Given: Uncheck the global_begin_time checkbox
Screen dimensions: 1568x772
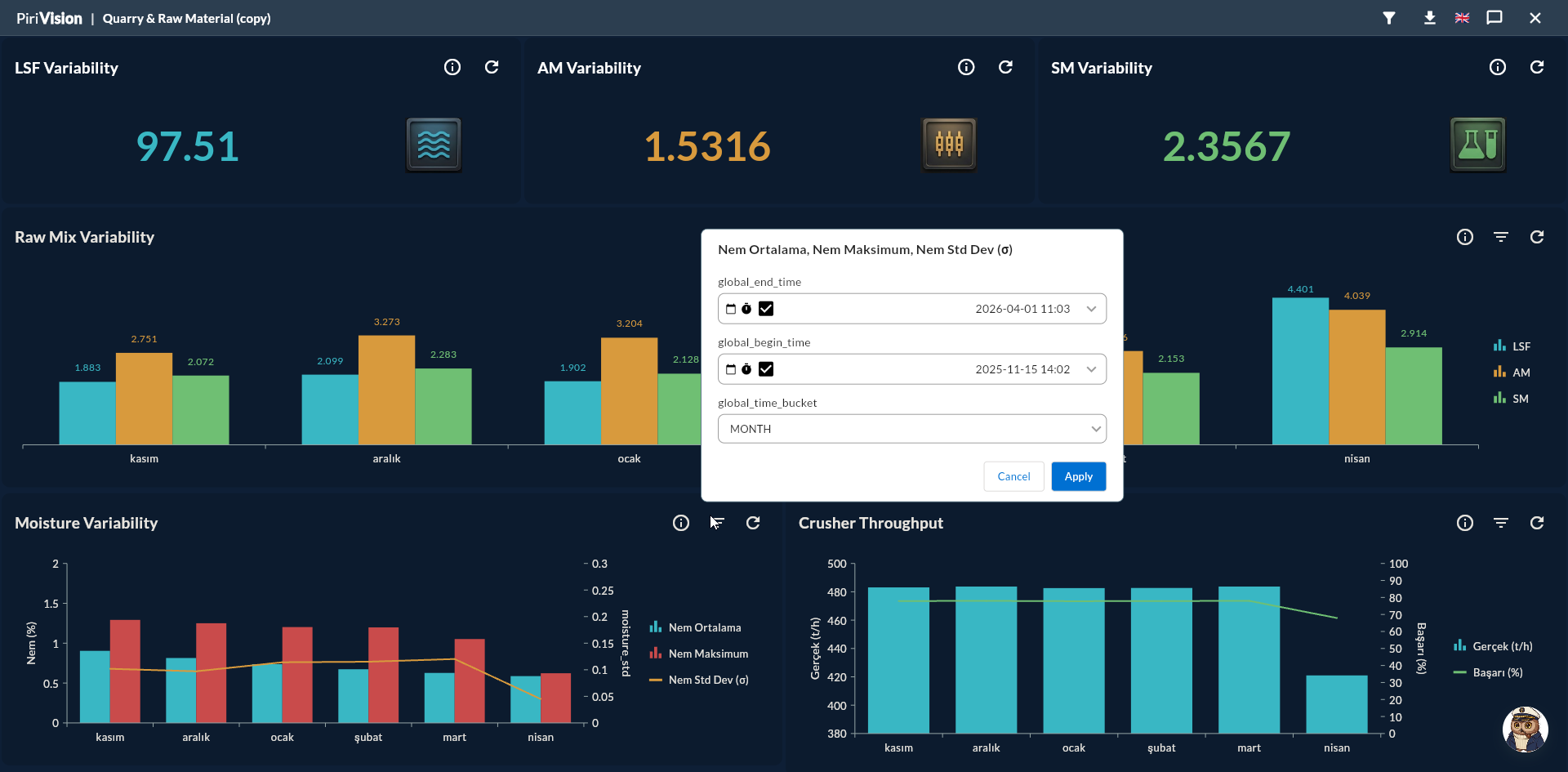Looking at the screenshot, I should click(766, 369).
